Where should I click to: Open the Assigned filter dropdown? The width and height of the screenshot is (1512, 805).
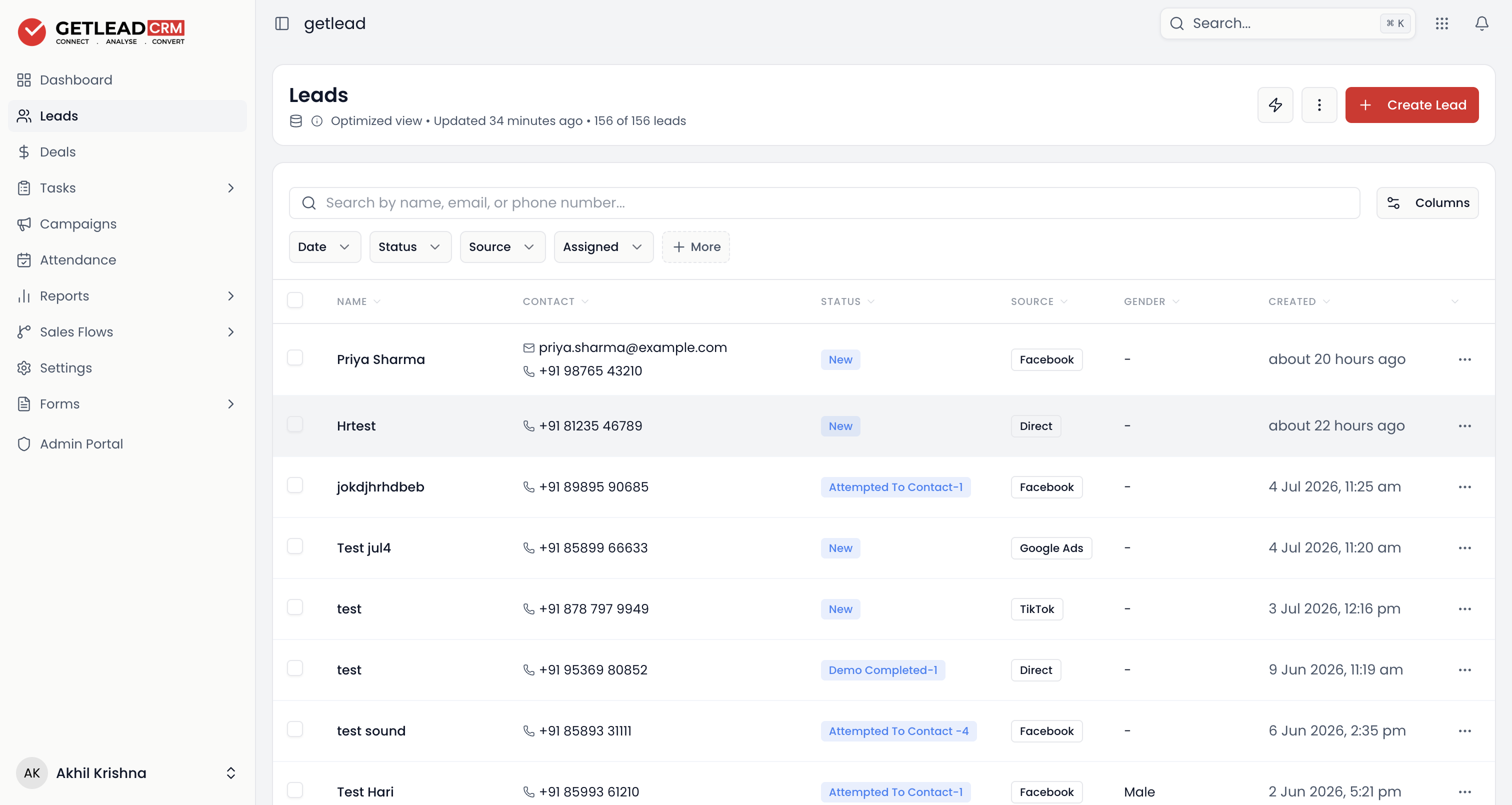coord(603,246)
